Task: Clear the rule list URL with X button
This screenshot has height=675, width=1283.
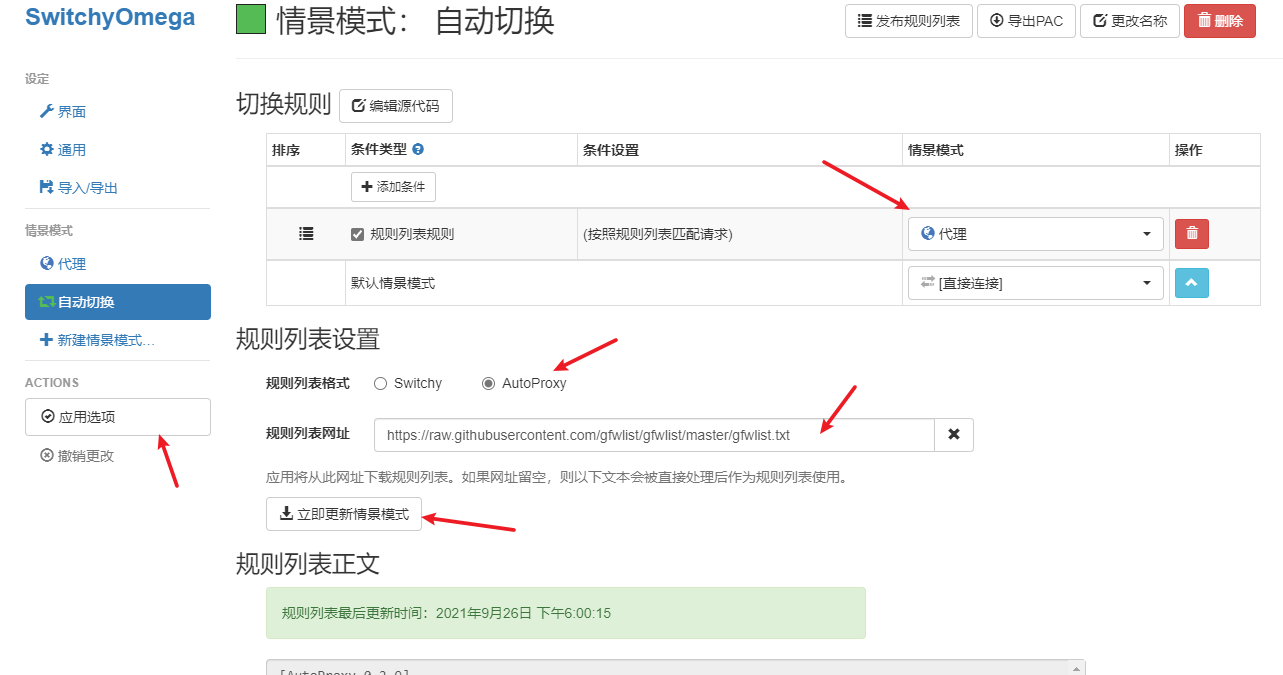Action: coord(954,434)
